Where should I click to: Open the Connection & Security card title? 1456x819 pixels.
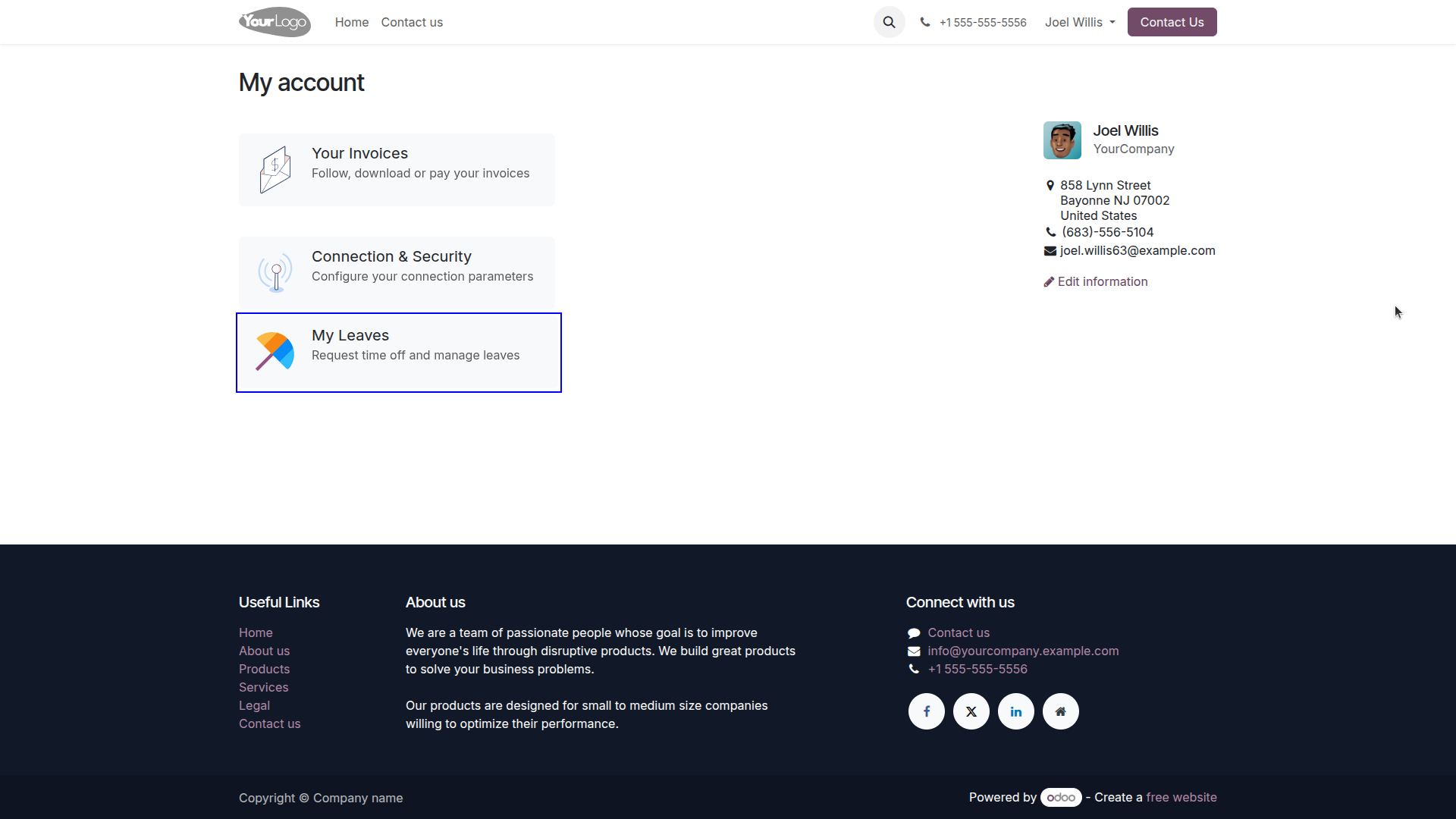[x=391, y=256]
